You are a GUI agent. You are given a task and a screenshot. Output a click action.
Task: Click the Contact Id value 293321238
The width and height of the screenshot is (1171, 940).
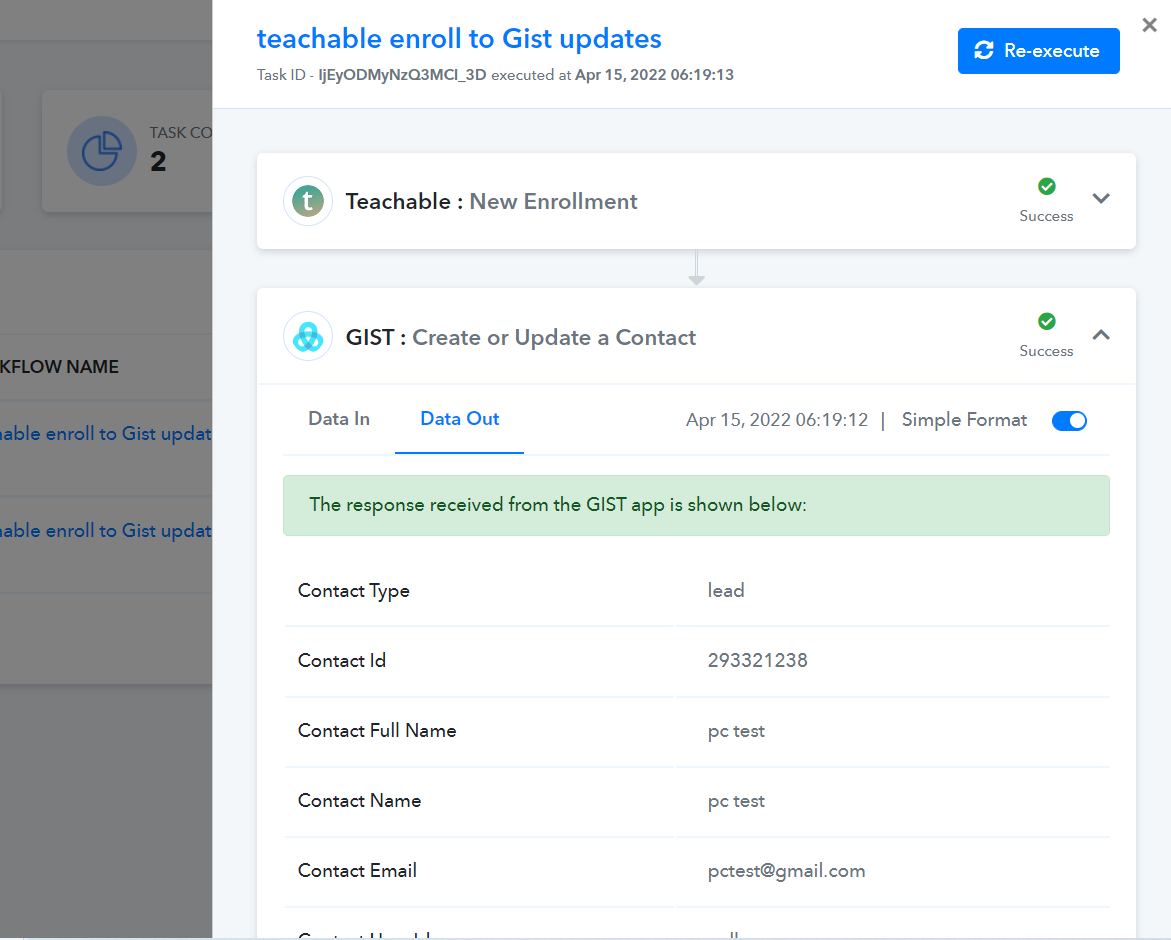click(x=757, y=660)
